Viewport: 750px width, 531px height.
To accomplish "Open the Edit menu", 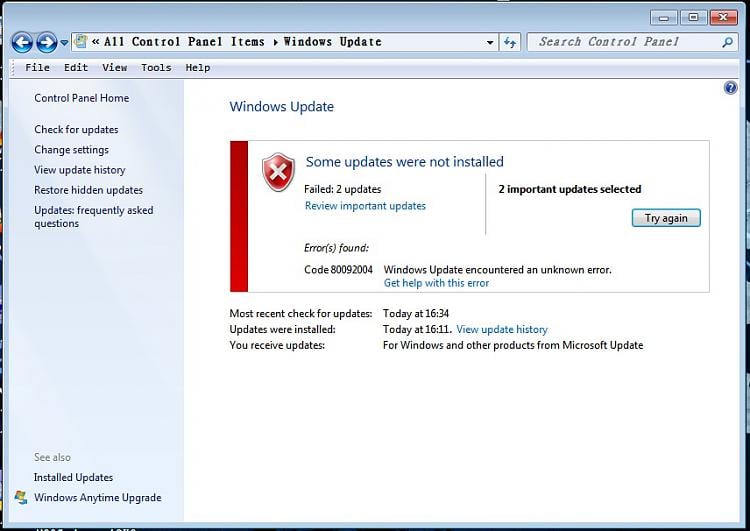I will tap(76, 67).
